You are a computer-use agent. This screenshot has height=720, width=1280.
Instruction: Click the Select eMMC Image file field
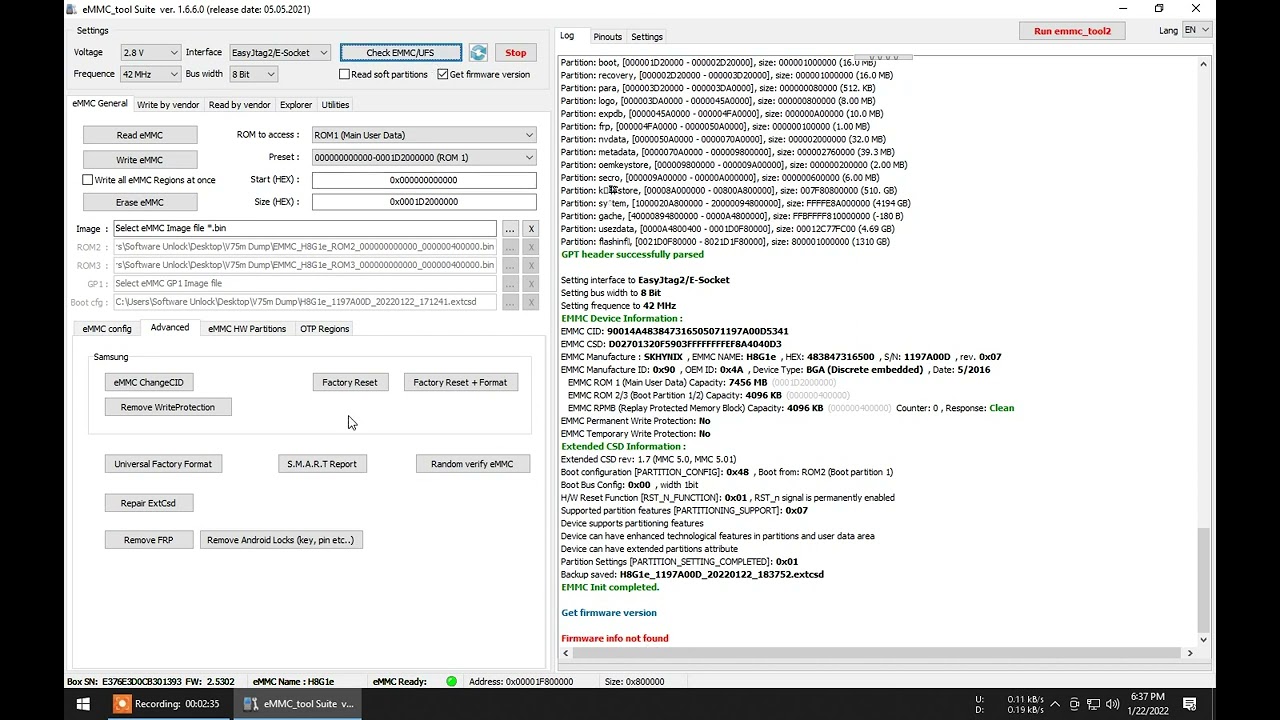305,228
